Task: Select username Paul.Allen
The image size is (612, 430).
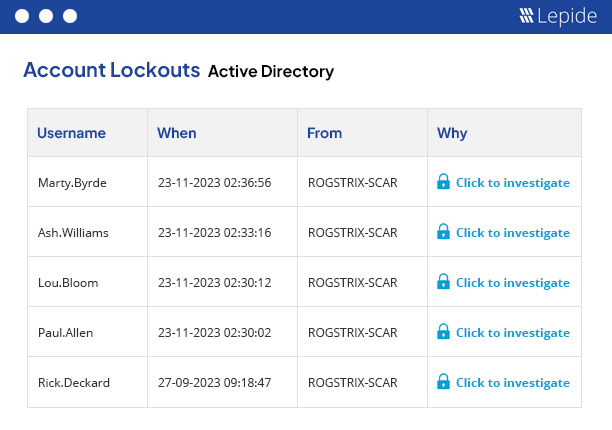Action: (66, 333)
